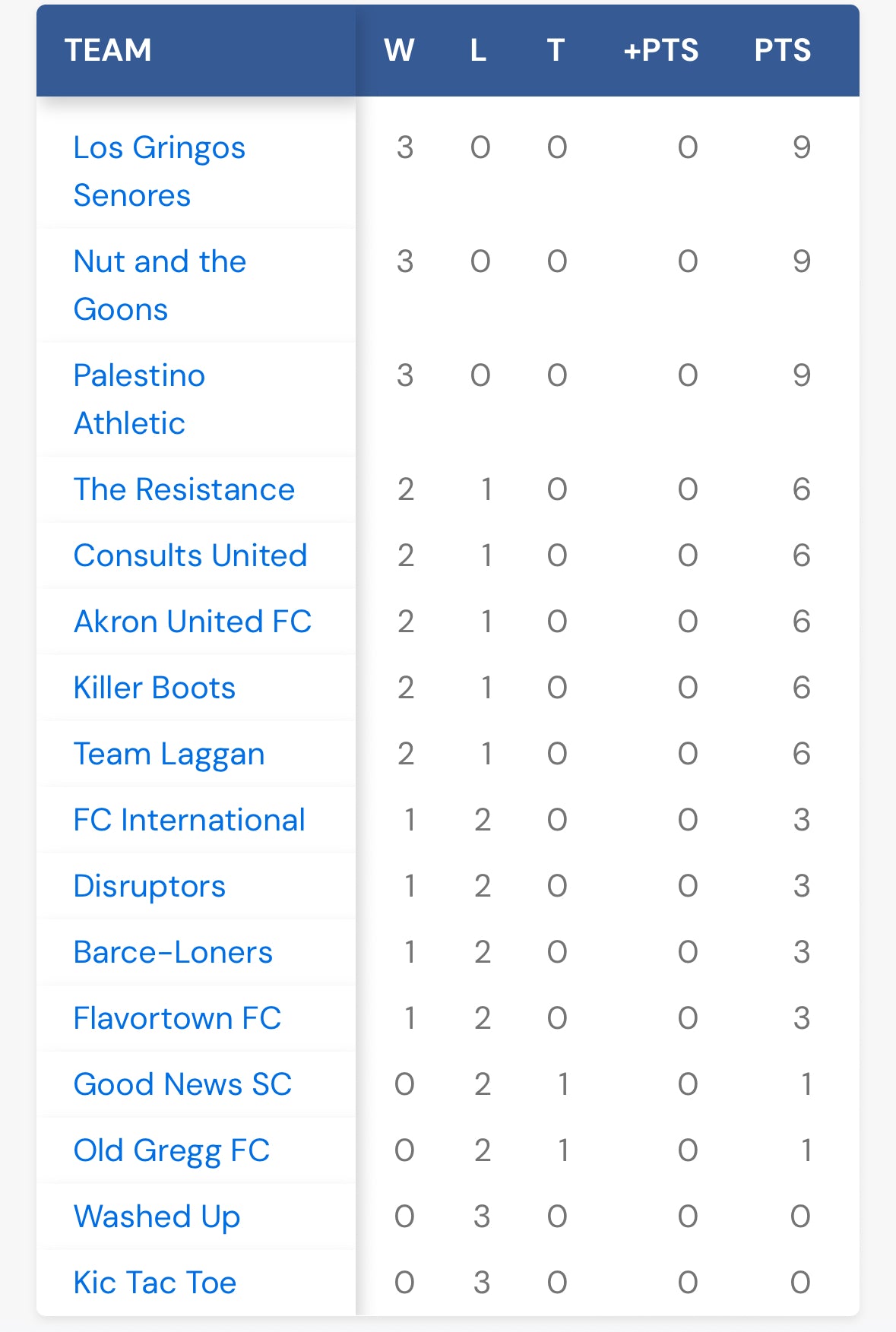Open the Flavortown FC link

[x=177, y=1018]
